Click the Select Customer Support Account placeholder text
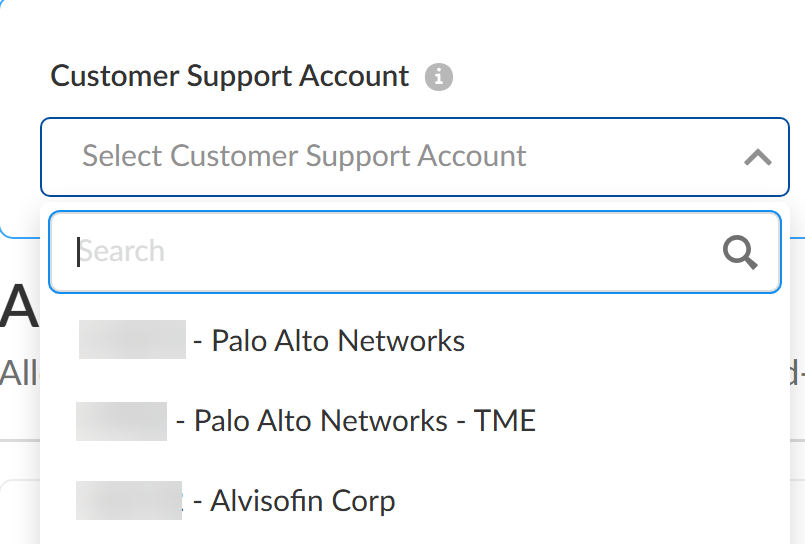The image size is (805, 544). point(304,156)
